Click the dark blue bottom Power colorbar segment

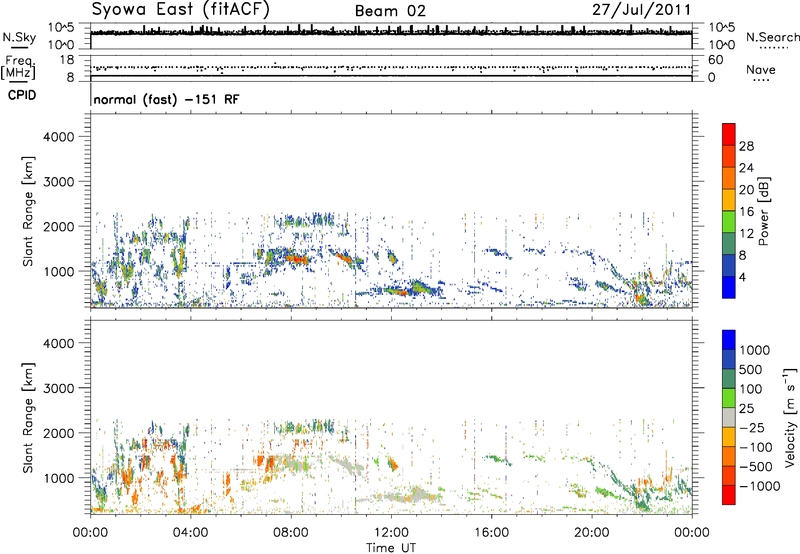pyautogui.click(x=729, y=287)
